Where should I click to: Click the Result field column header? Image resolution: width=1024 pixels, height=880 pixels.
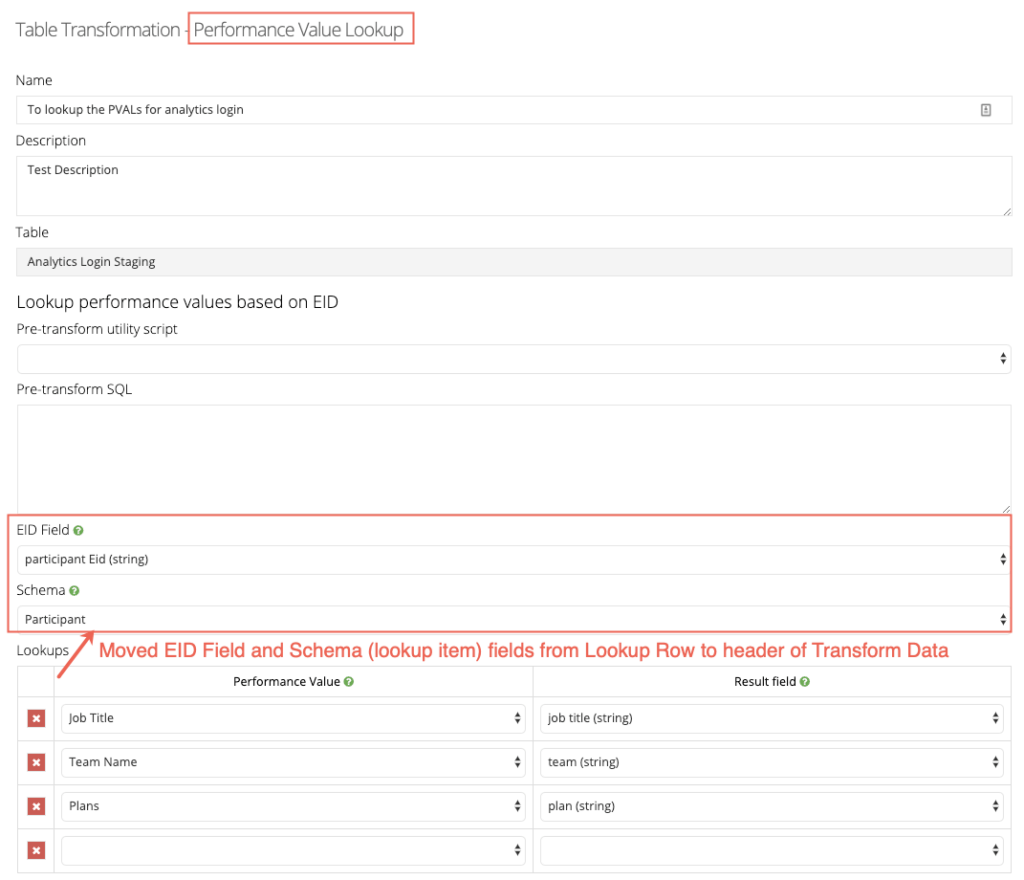click(765, 682)
